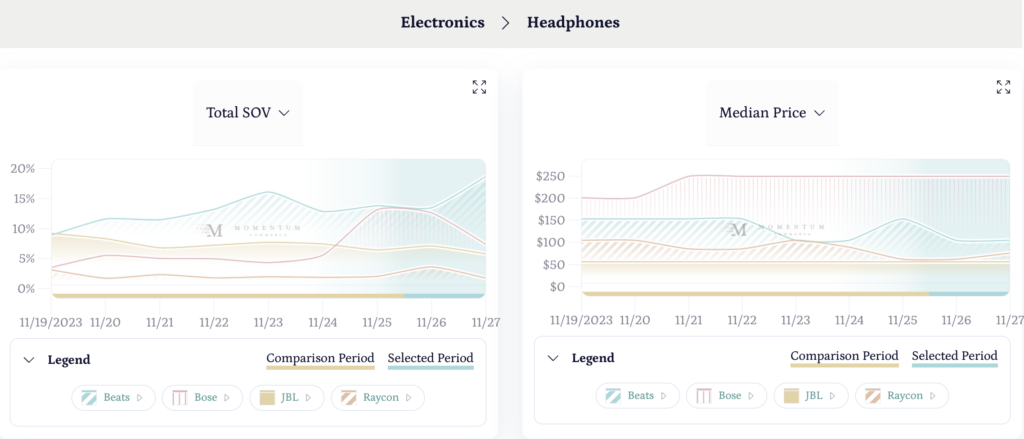
Task: Select the Headphones breadcrumb
Action: 573,22
